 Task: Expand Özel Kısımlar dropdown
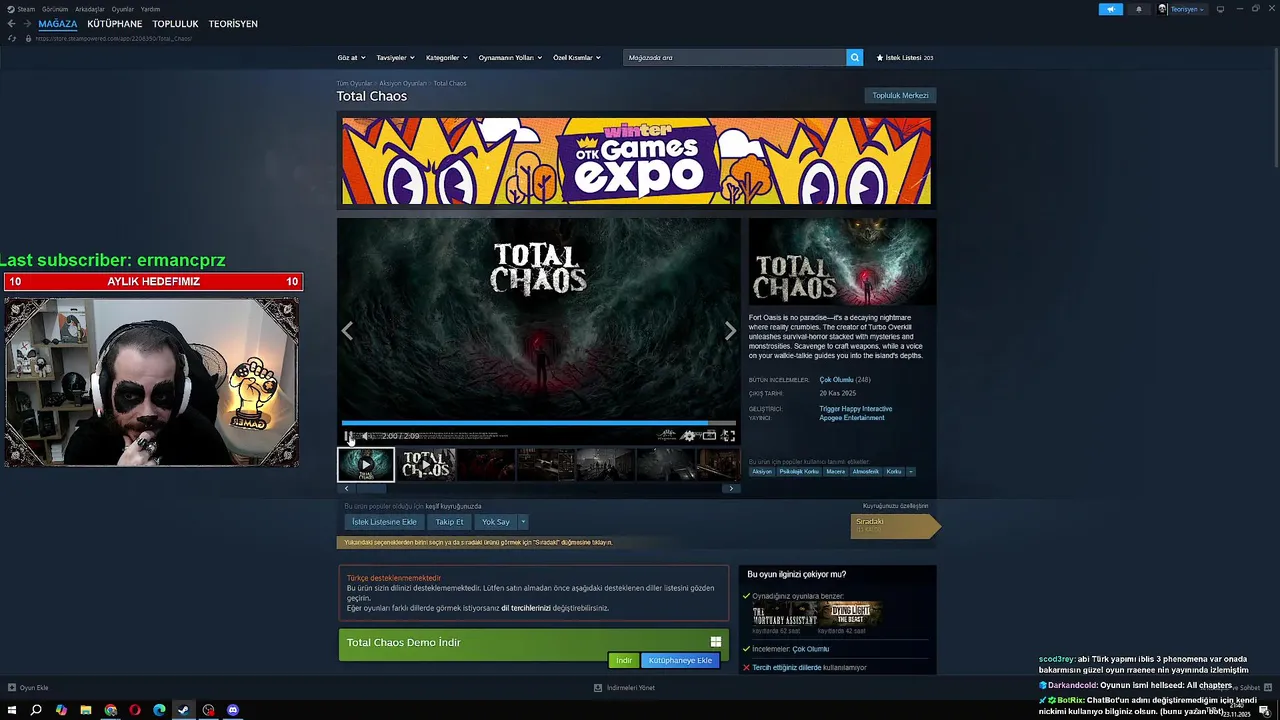pos(577,58)
